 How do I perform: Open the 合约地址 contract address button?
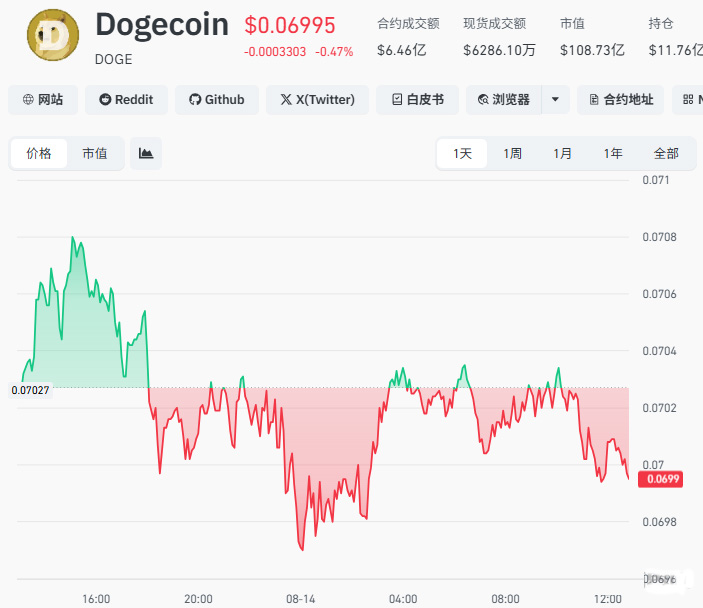coord(621,100)
